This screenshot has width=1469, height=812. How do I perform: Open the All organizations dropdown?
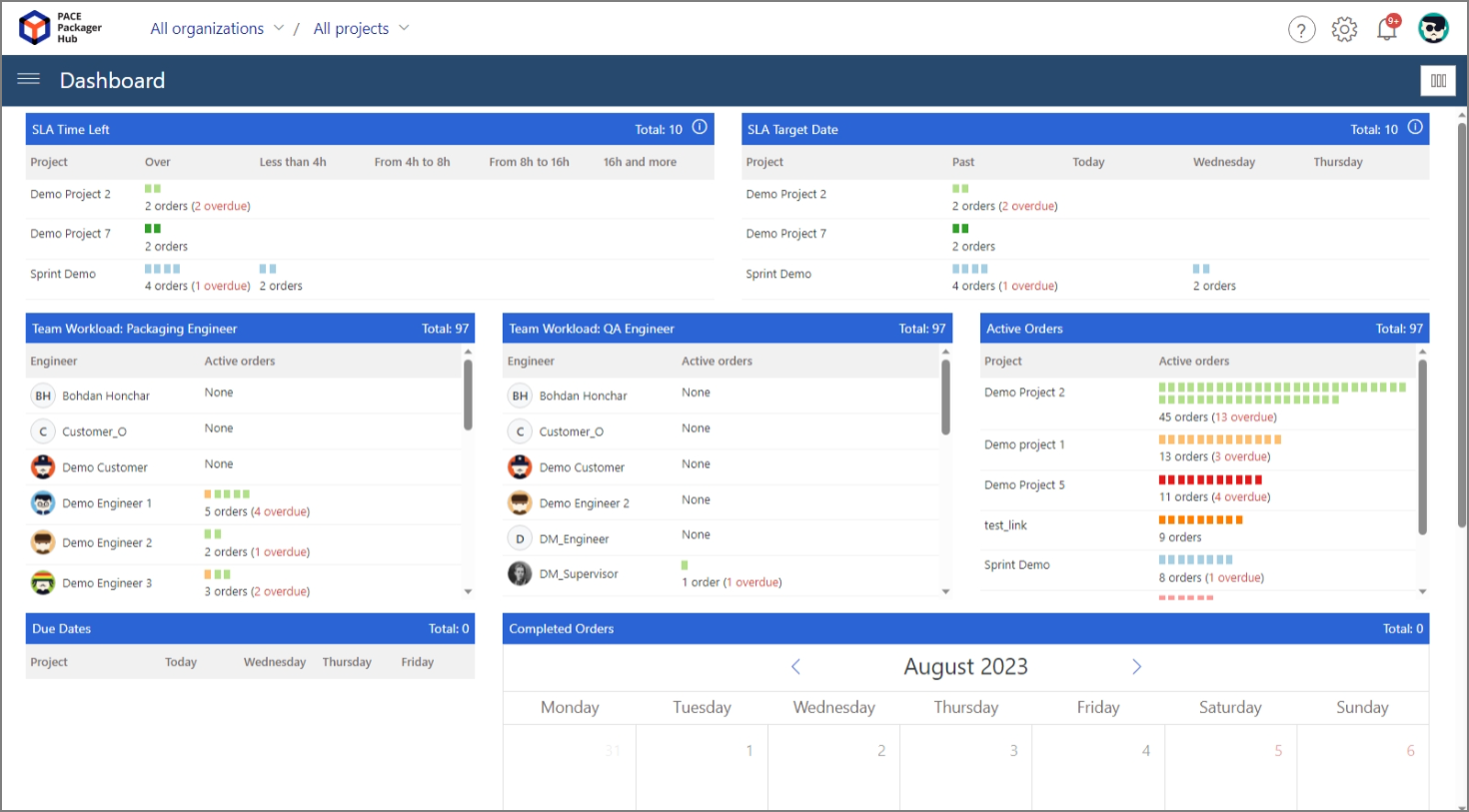point(217,28)
